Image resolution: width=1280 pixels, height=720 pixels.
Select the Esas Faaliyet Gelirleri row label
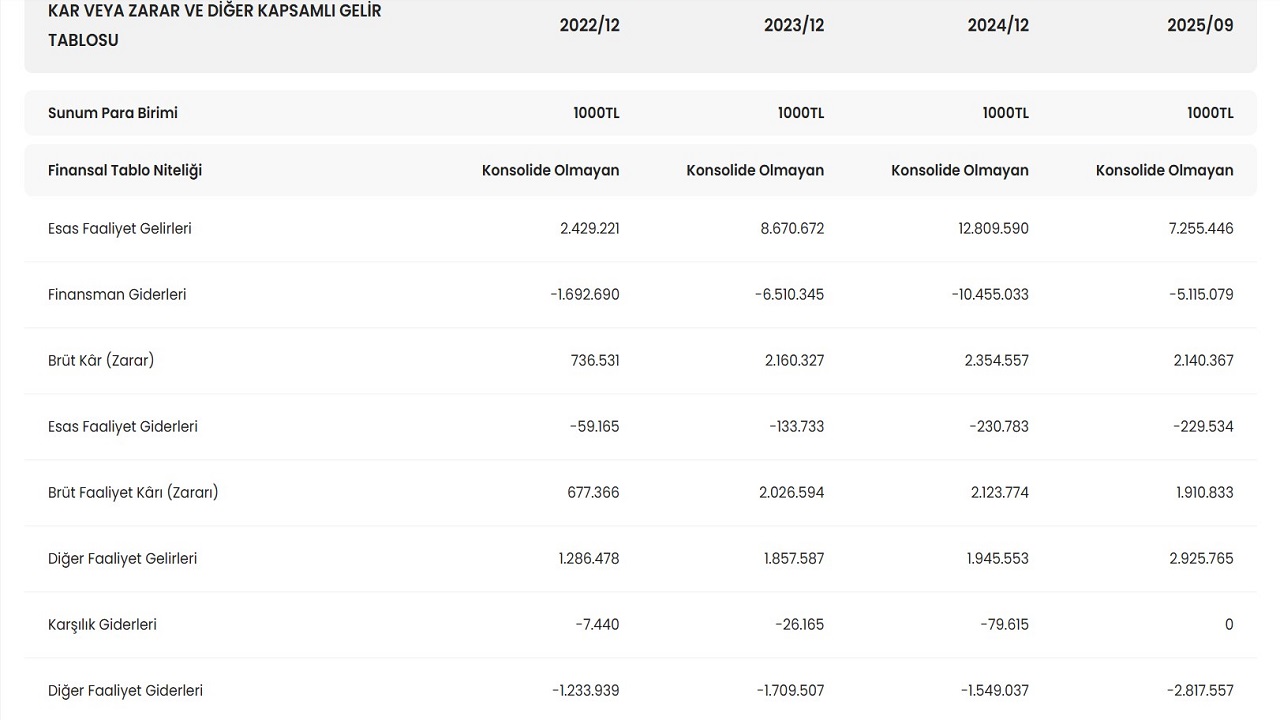pos(120,228)
